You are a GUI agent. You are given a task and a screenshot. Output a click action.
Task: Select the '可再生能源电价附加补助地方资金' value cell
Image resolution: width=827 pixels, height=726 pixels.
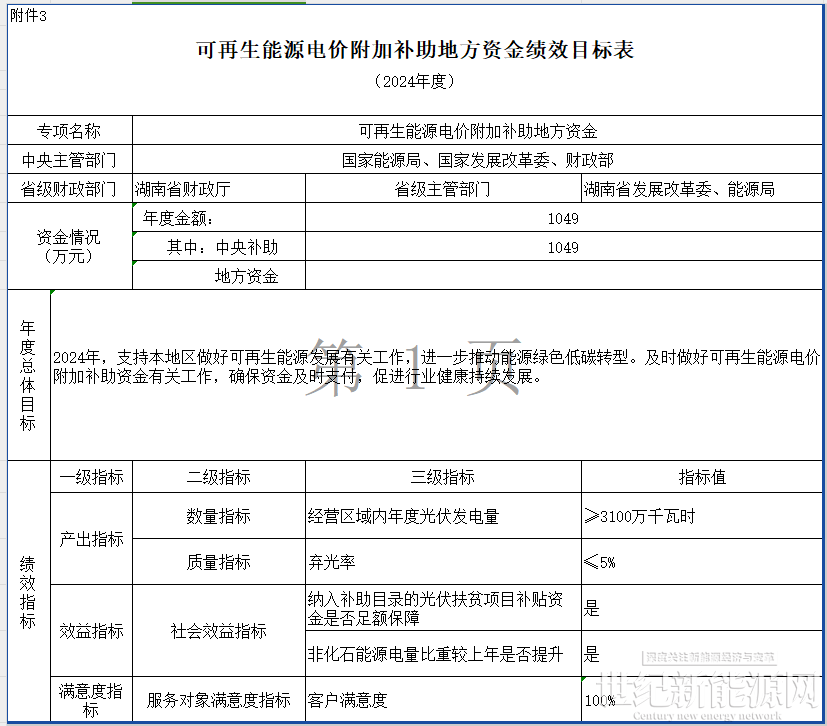pyautogui.click(x=477, y=131)
